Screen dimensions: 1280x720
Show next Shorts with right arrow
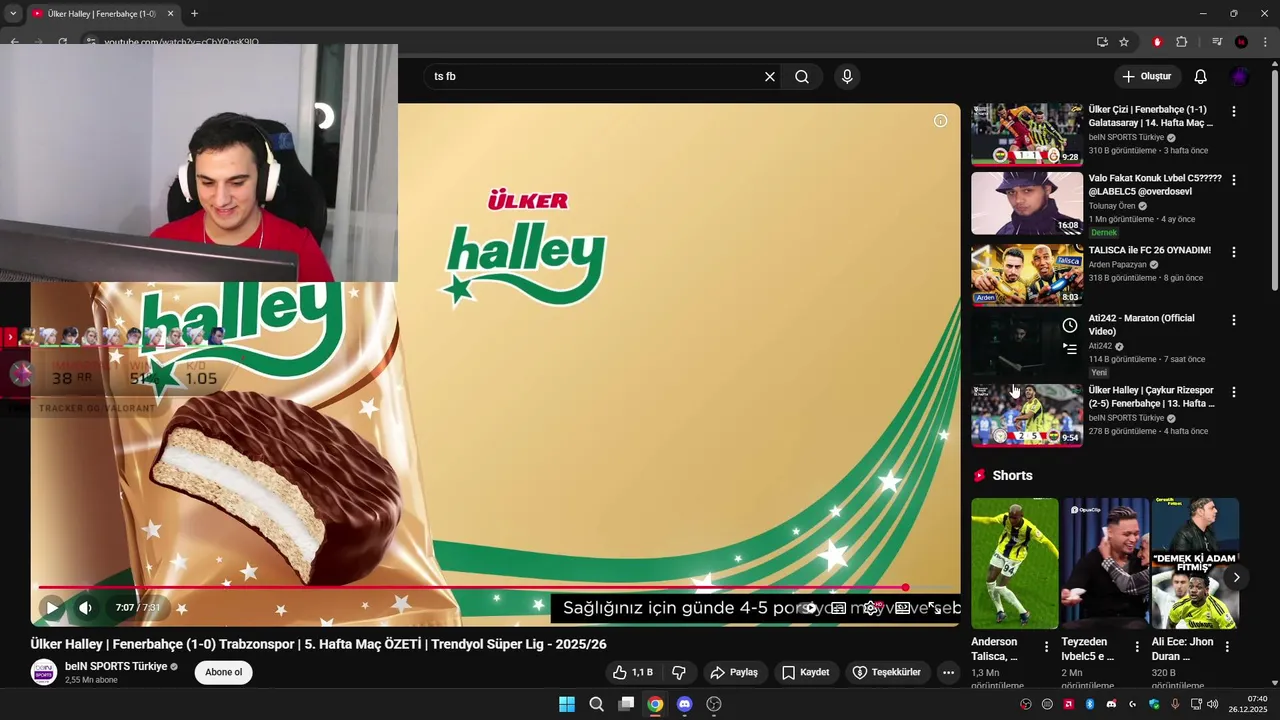point(1236,577)
